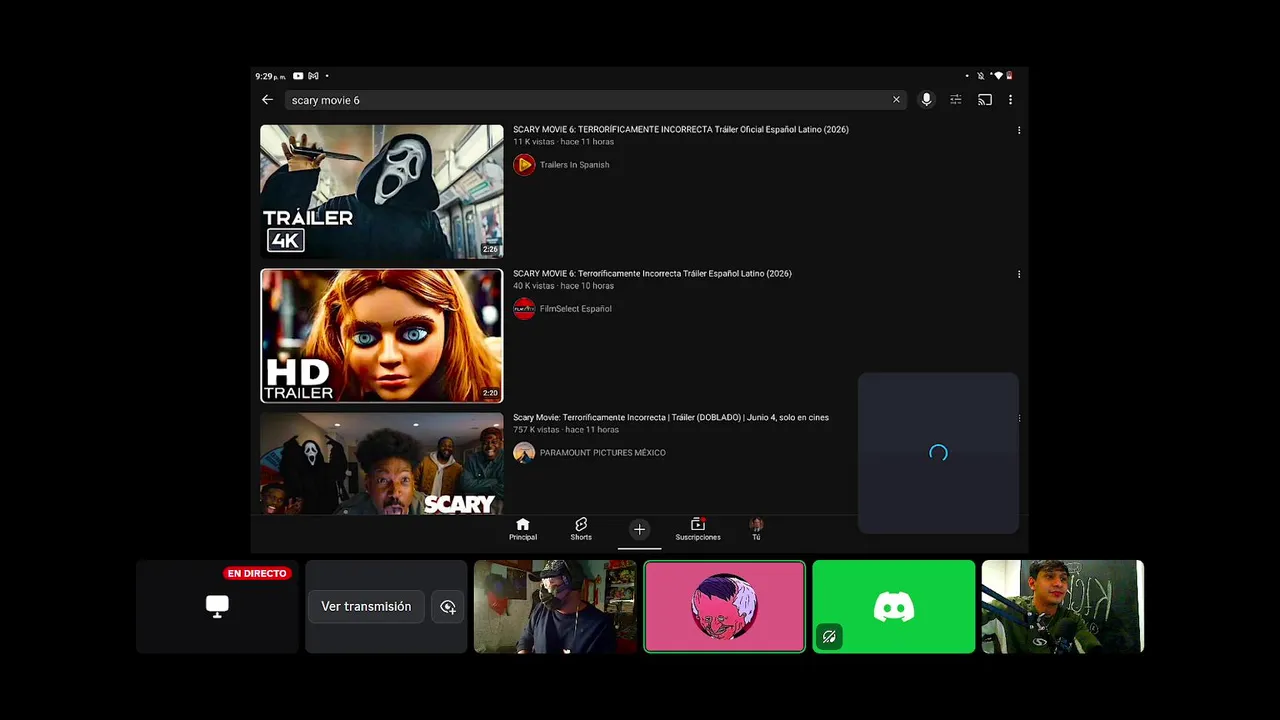Select the participant wearing a cap and headset
This screenshot has width=1280, height=720.
pos(555,606)
